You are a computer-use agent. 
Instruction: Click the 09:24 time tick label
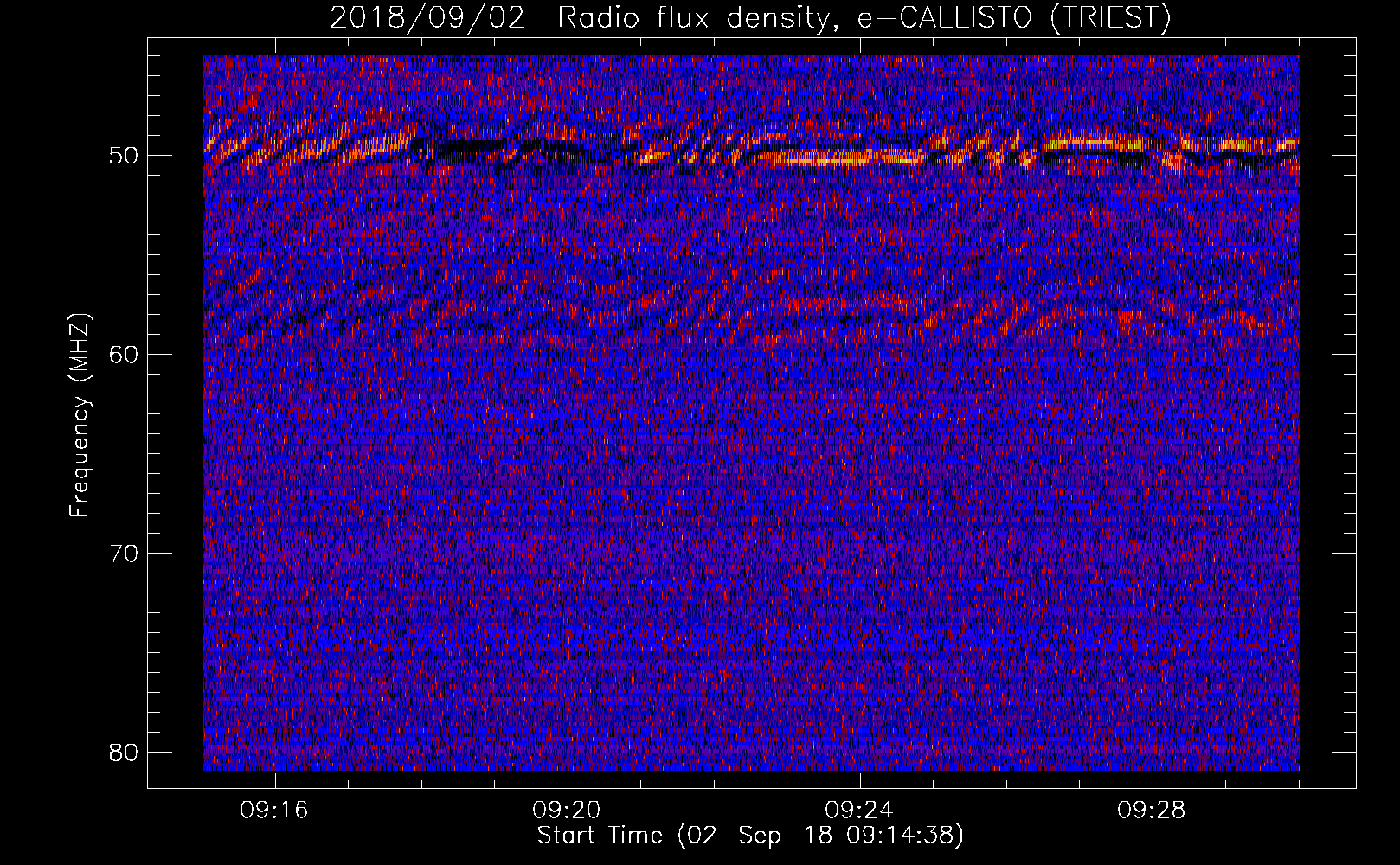(x=859, y=811)
